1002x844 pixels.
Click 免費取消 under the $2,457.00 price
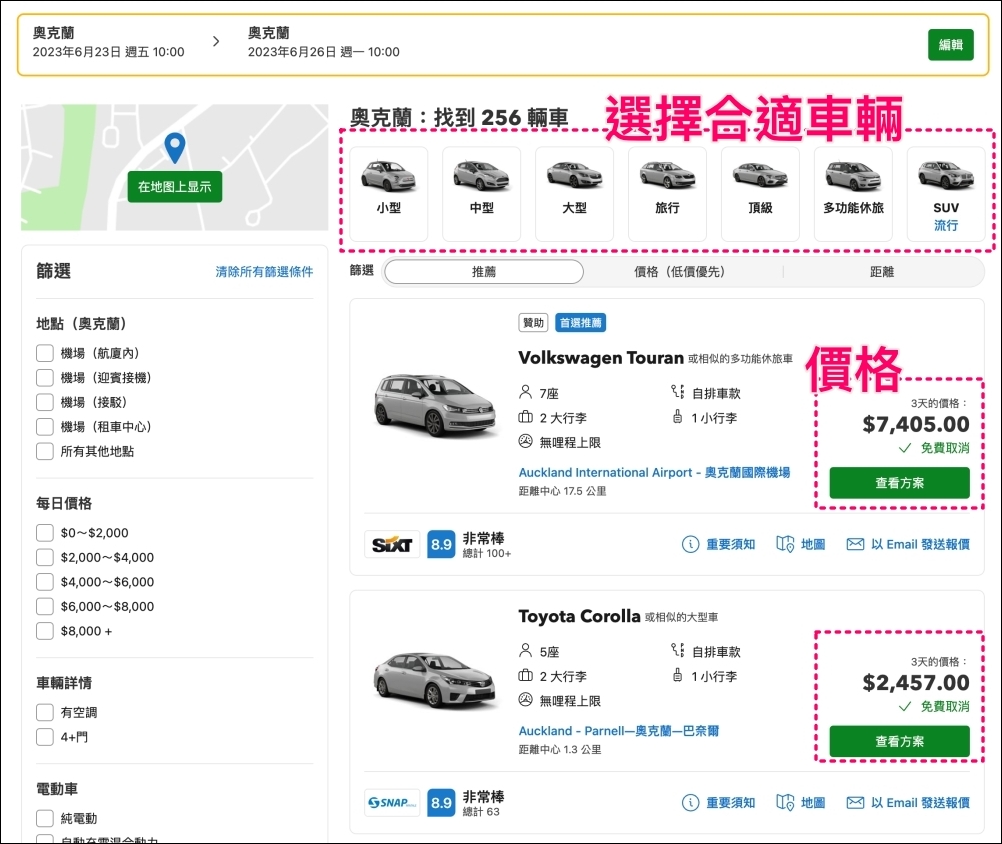point(944,706)
